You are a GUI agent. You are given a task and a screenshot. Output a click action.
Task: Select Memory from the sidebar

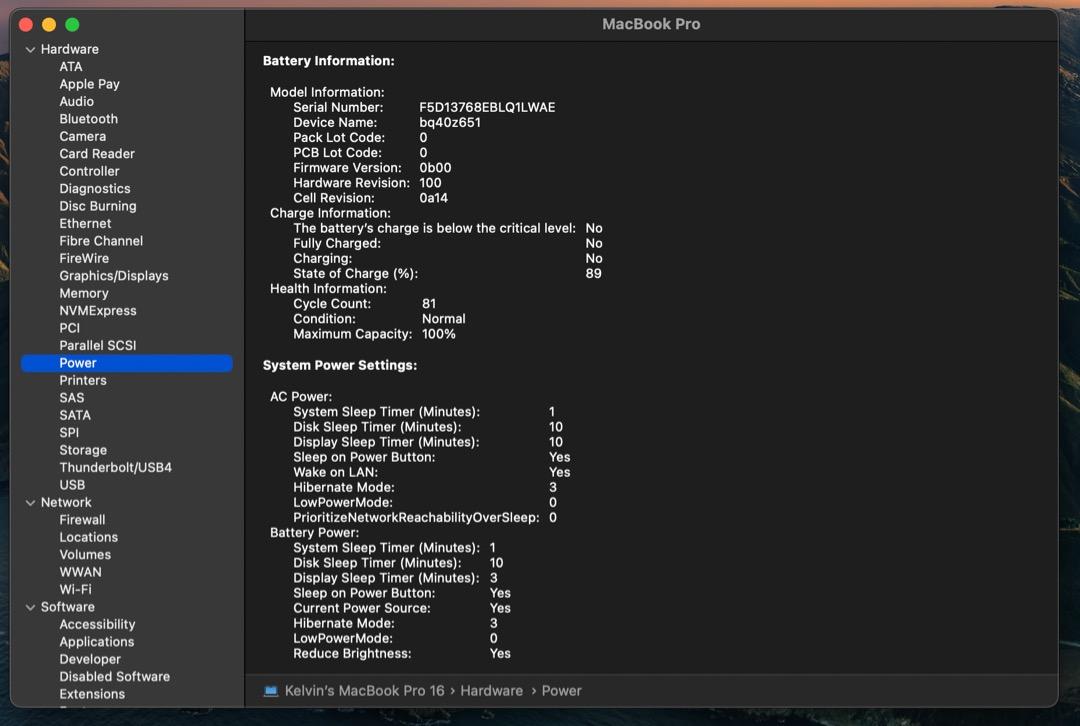[83, 293]
